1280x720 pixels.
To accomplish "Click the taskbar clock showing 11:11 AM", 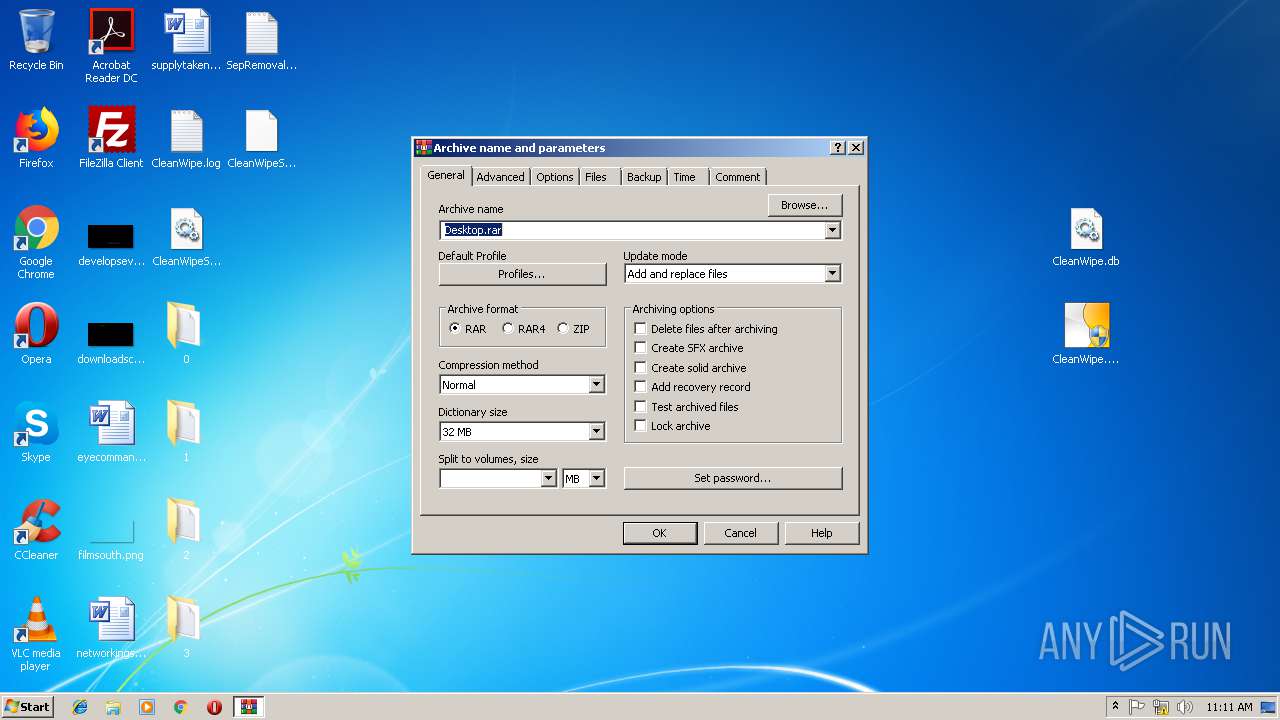I will tap(1229, 707).
